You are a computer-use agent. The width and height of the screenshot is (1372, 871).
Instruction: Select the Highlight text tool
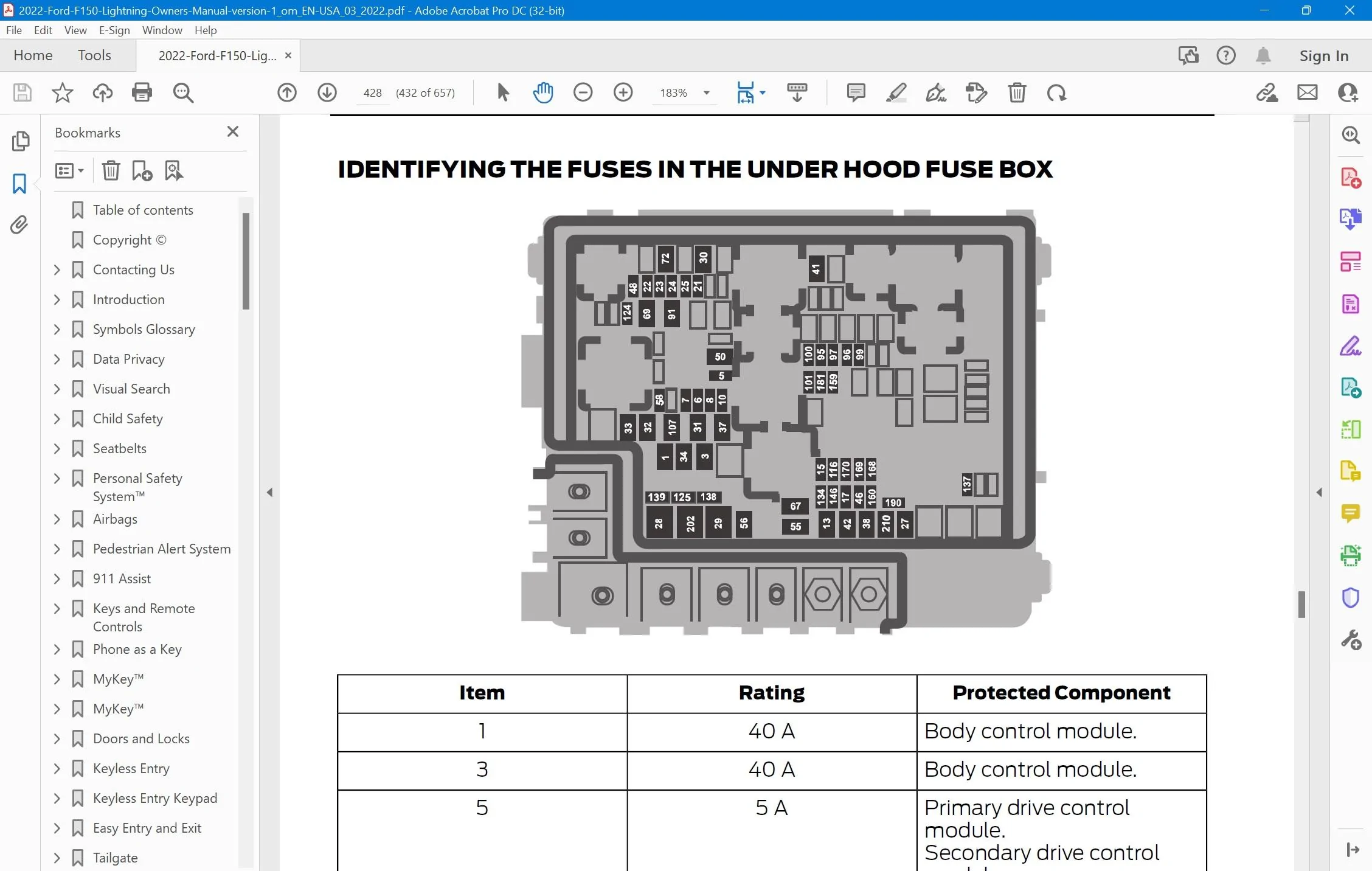pyautogui.click(x=896, y=92)
